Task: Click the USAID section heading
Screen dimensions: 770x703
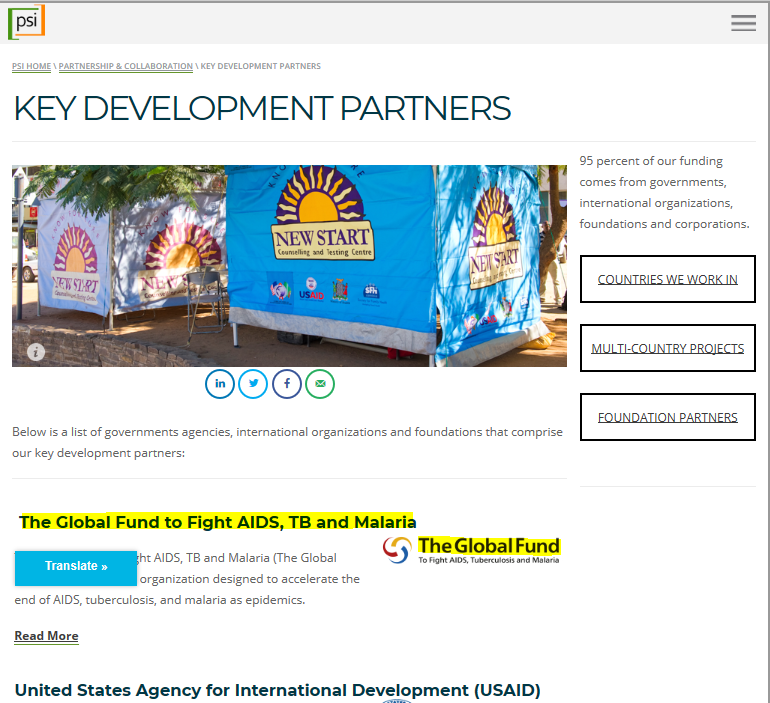Action: pyautogui.click(x=277, y=690)
